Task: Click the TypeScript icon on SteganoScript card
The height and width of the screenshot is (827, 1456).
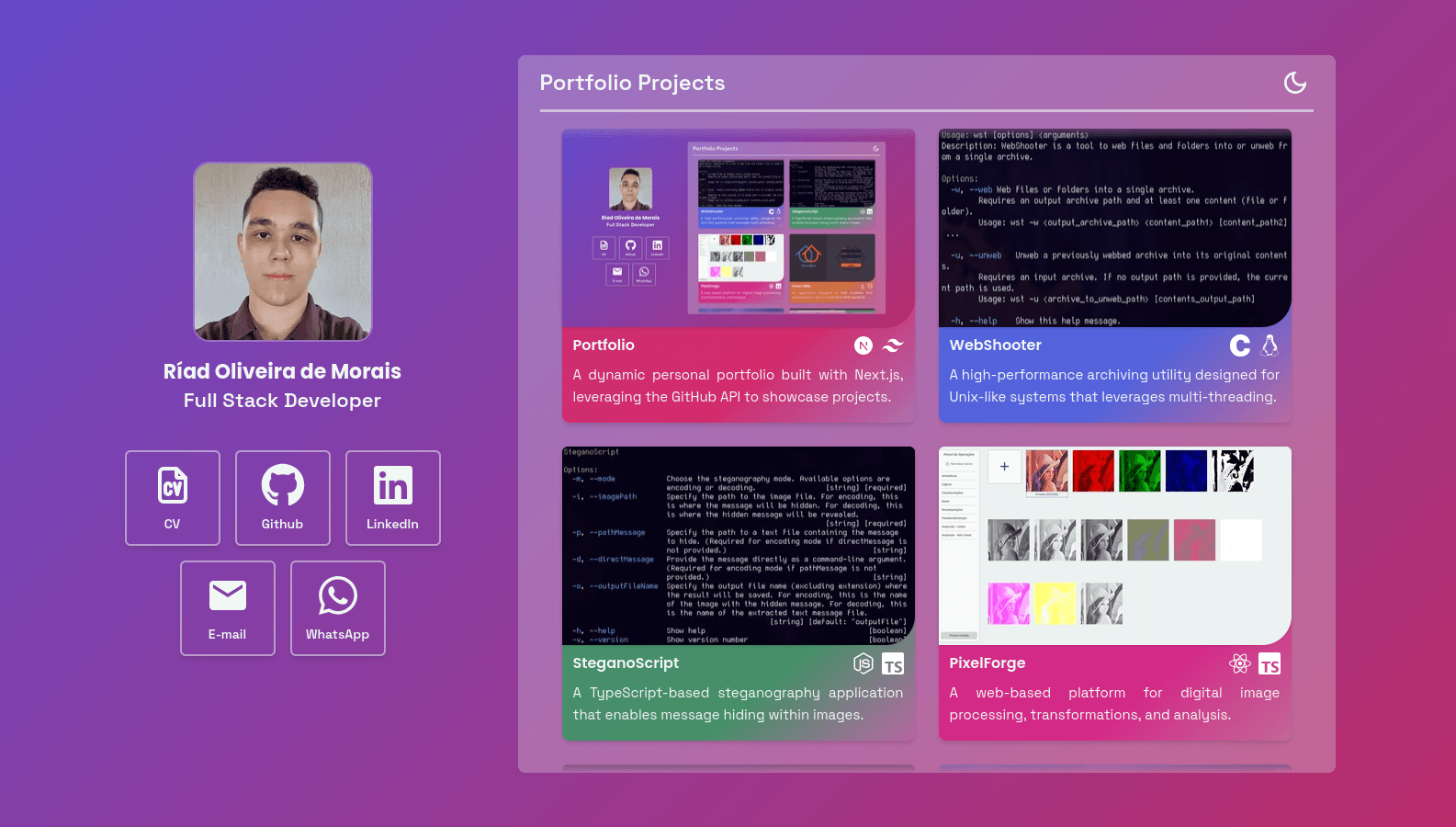Action: click(x=893, y=664)
